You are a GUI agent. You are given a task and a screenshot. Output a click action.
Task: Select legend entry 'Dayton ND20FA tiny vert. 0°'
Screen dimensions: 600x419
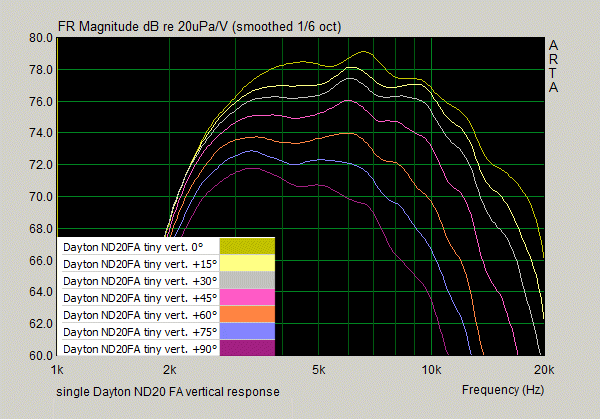tap(133, 247)
